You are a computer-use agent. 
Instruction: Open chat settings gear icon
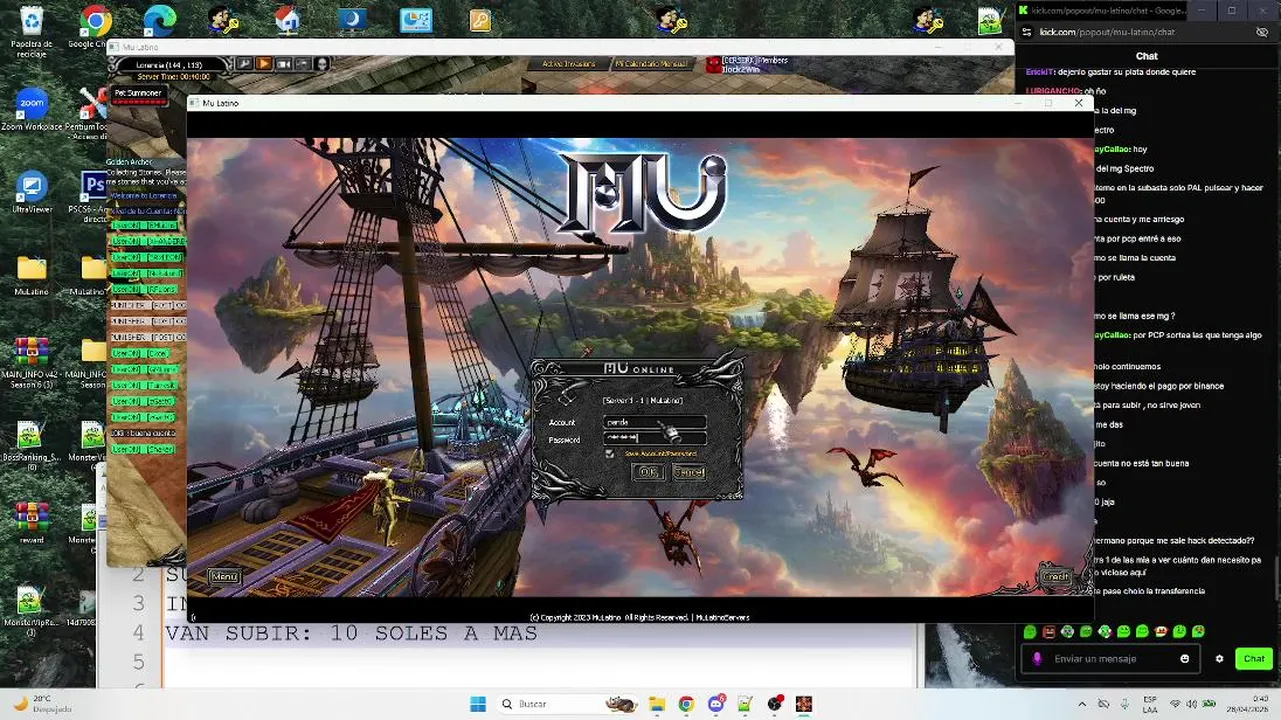click(x=1219, y=659)
